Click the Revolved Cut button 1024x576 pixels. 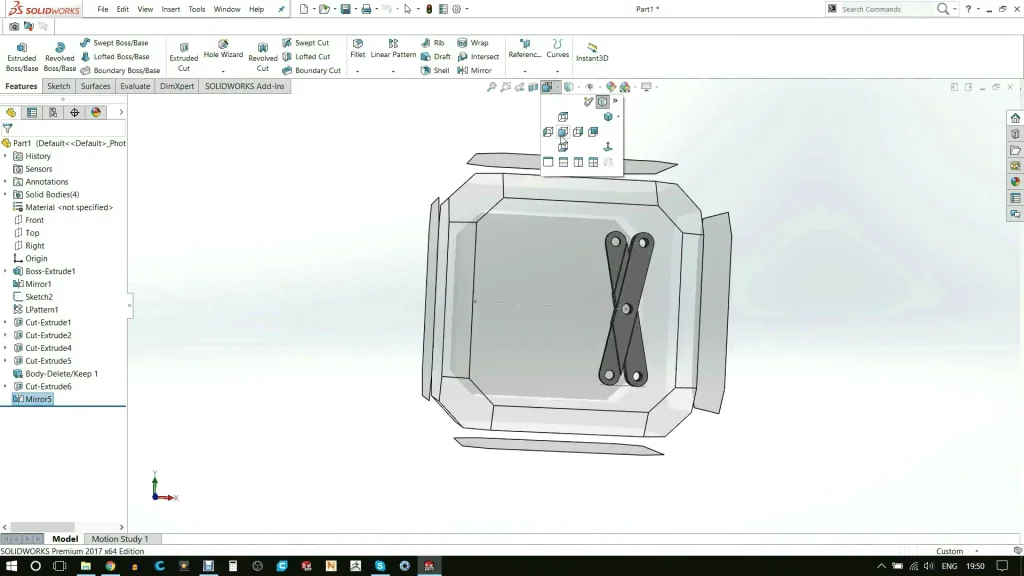[x=263, y=57]
